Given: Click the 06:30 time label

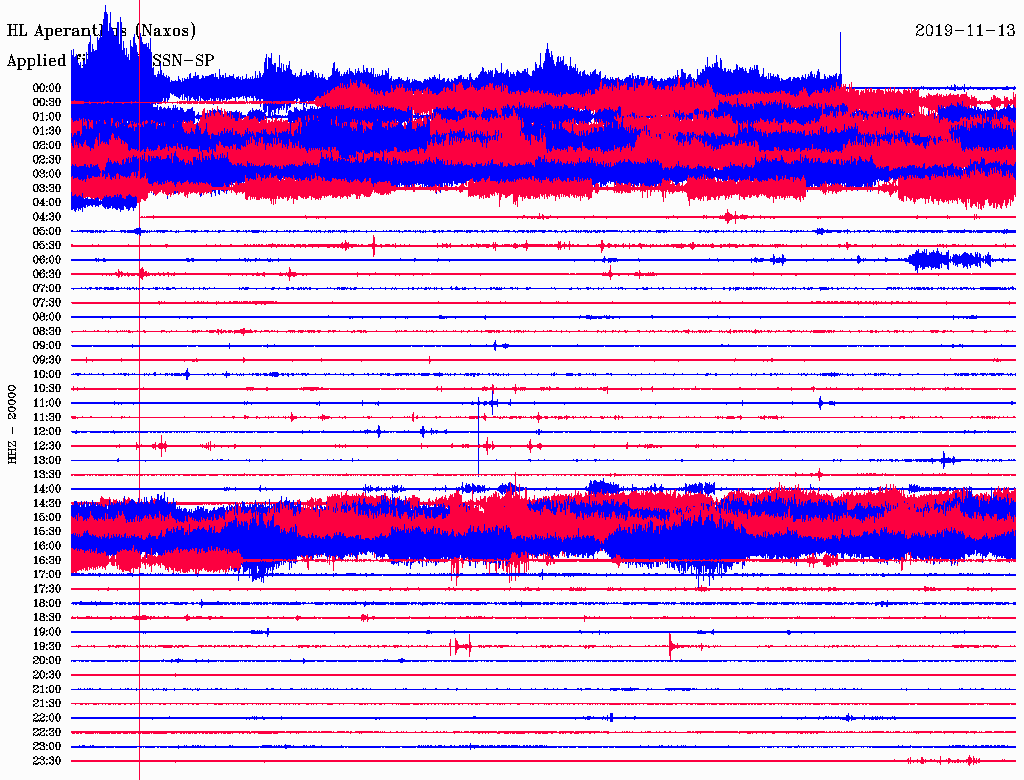Looking at the screenshot, I should pos(47,274).
